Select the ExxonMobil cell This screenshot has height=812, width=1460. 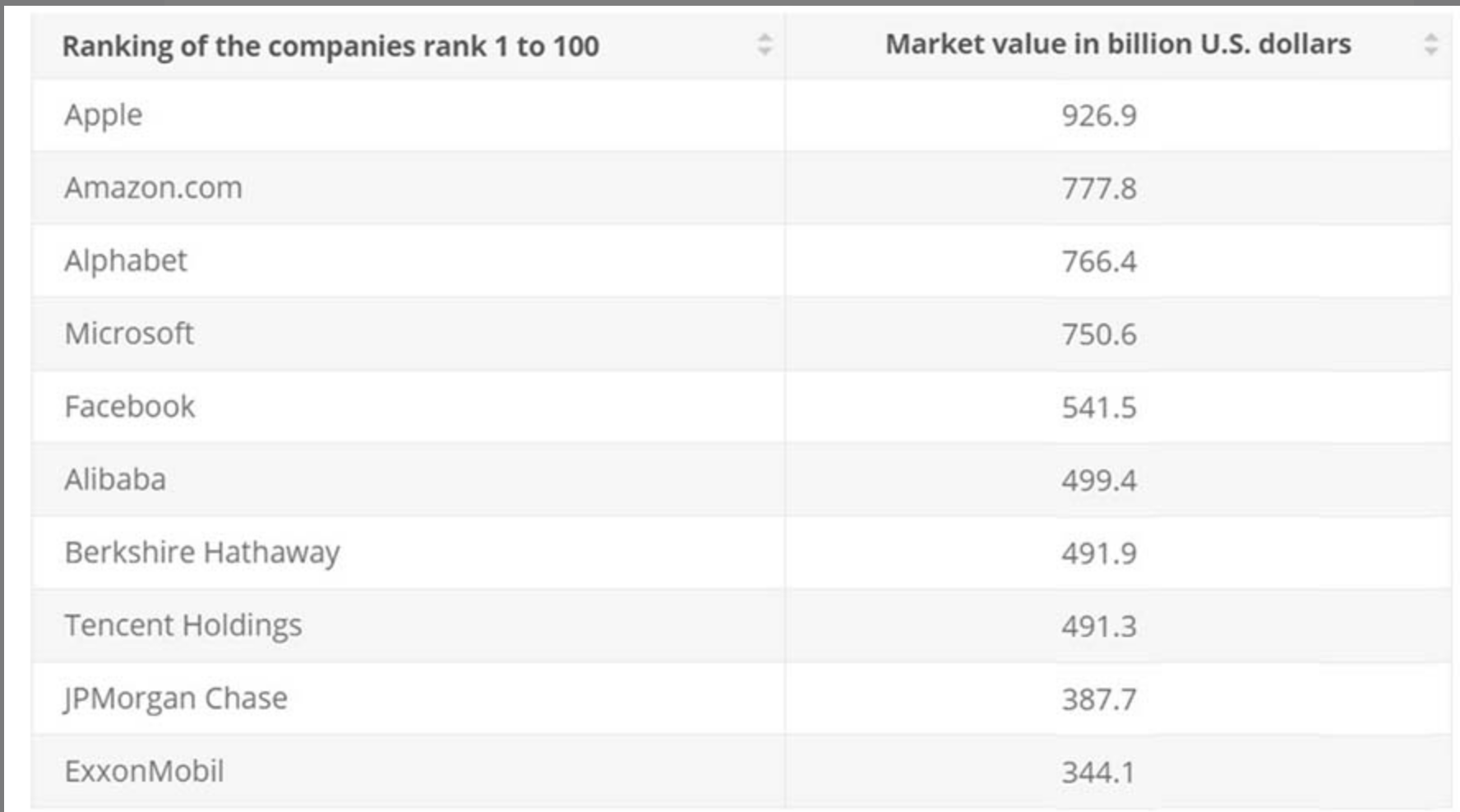144,772
